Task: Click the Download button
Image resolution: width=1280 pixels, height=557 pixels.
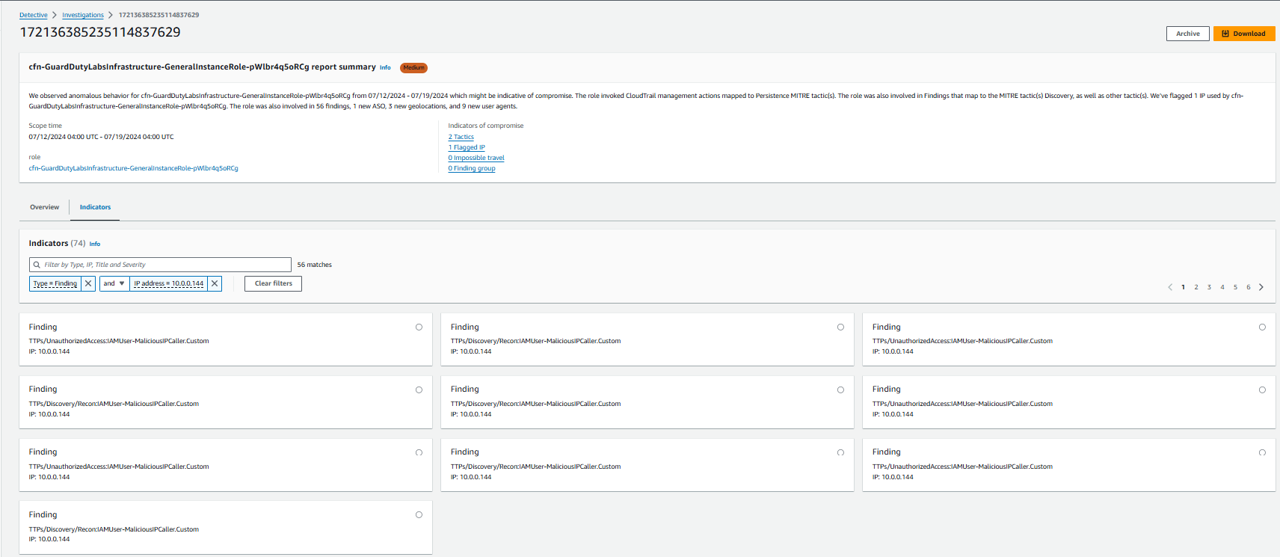Action: point(1244,34)
